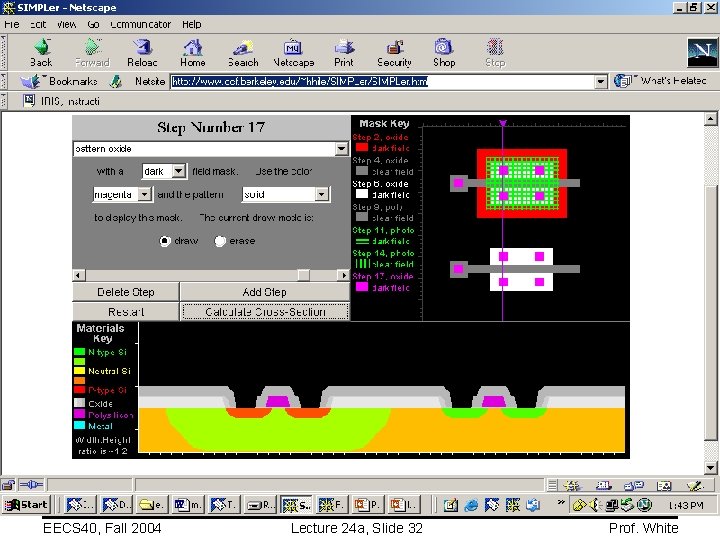Select the erase mode radio button
This screenshot has height=540, width=720.
(220, 241)
